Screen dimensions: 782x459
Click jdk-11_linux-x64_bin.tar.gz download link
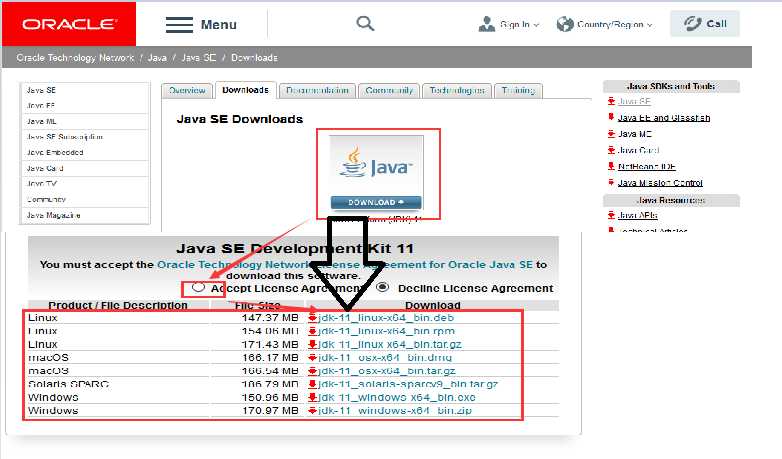[390, 344]
